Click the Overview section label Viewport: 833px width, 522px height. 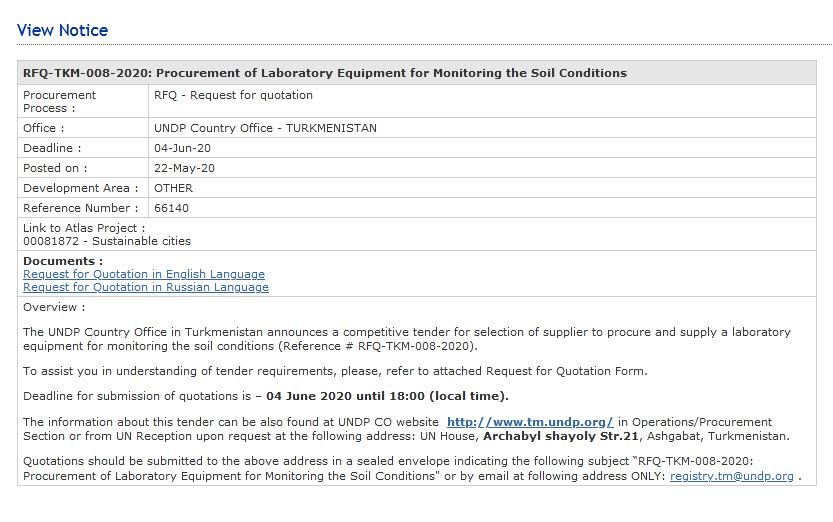click(54, 307)
